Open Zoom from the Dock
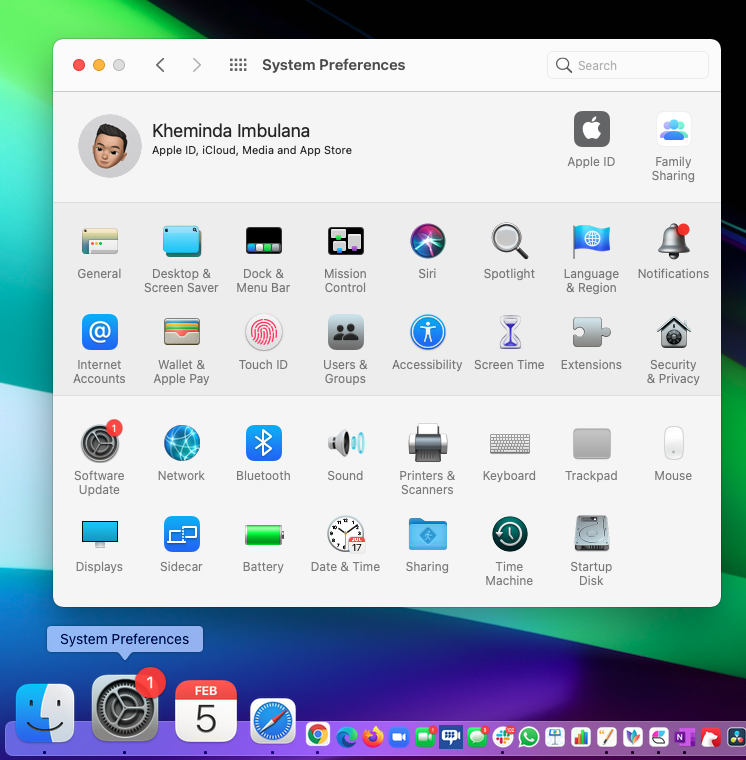This screenshot has height=760, width=746. 399,737
